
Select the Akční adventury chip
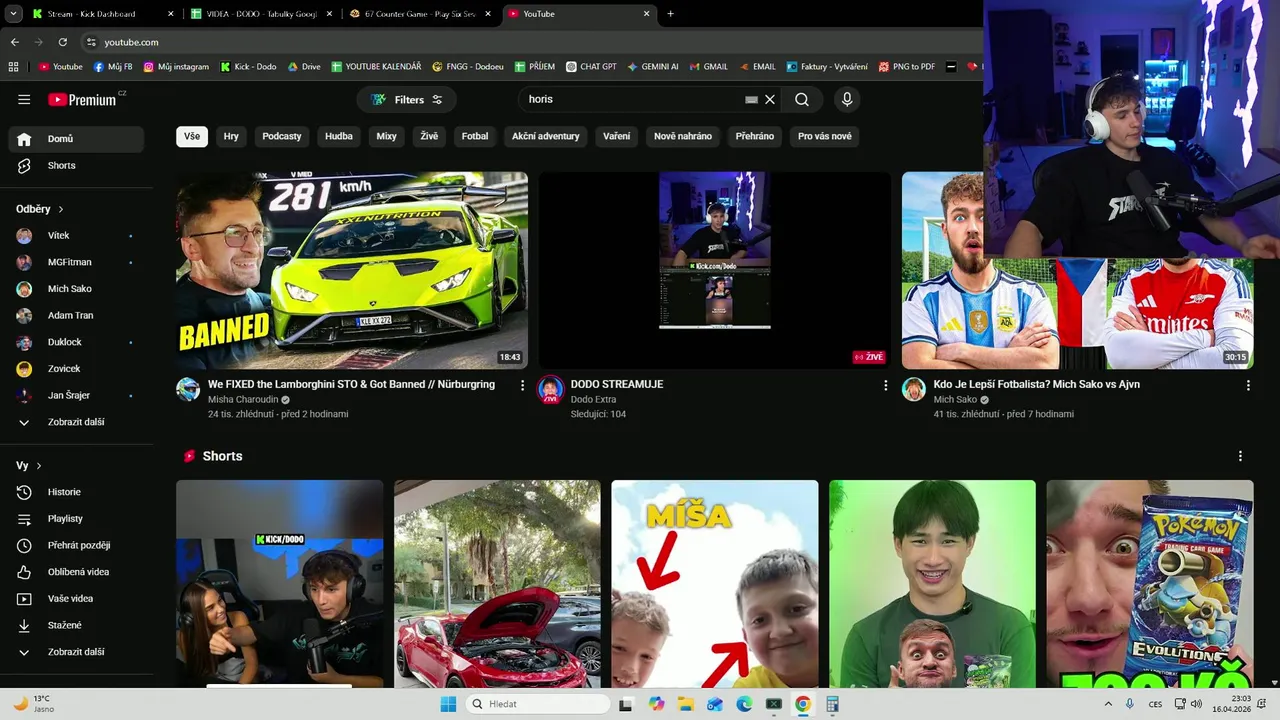(x=546, y=136)
